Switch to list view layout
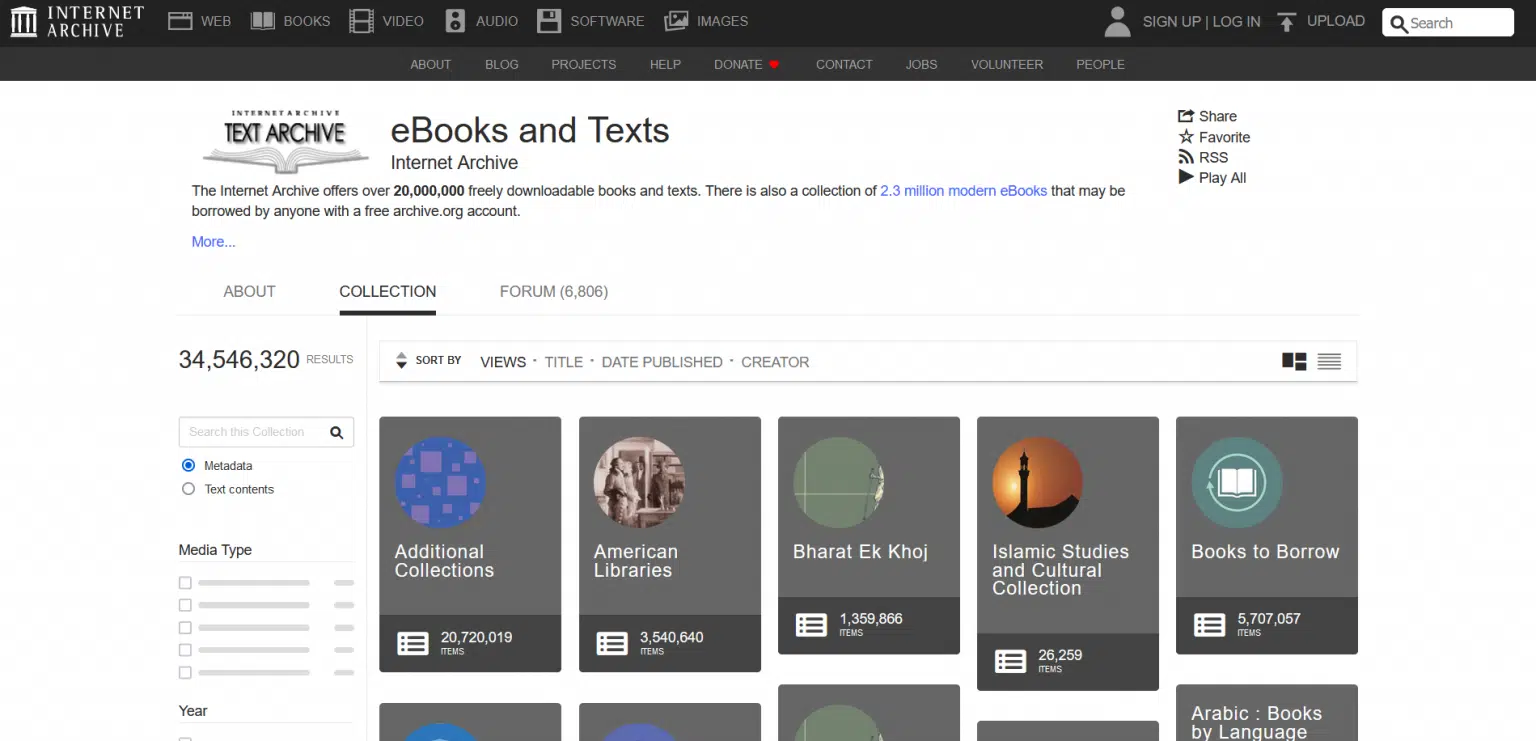Image resolution: width=1536 pixels, height=741 pixels. [1329, 361]
